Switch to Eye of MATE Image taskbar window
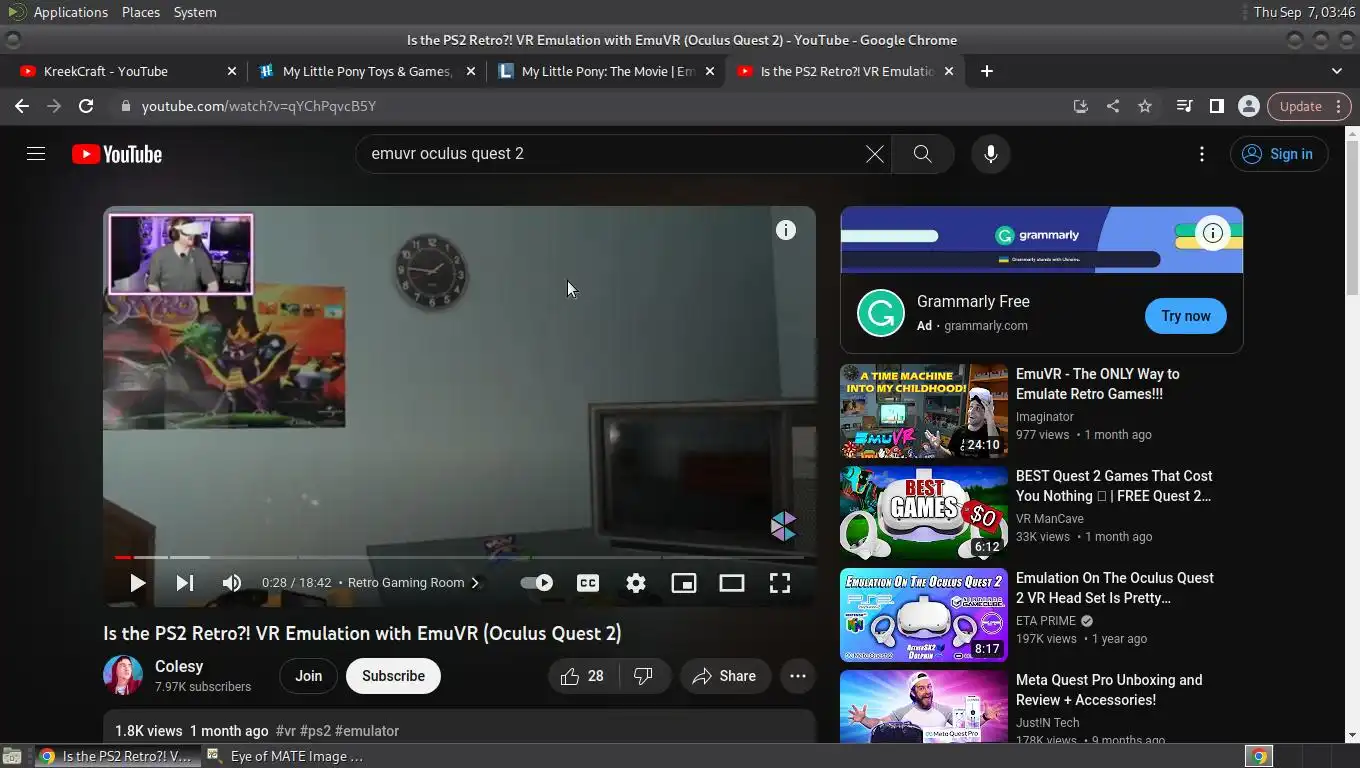 [x=286, y=756]
